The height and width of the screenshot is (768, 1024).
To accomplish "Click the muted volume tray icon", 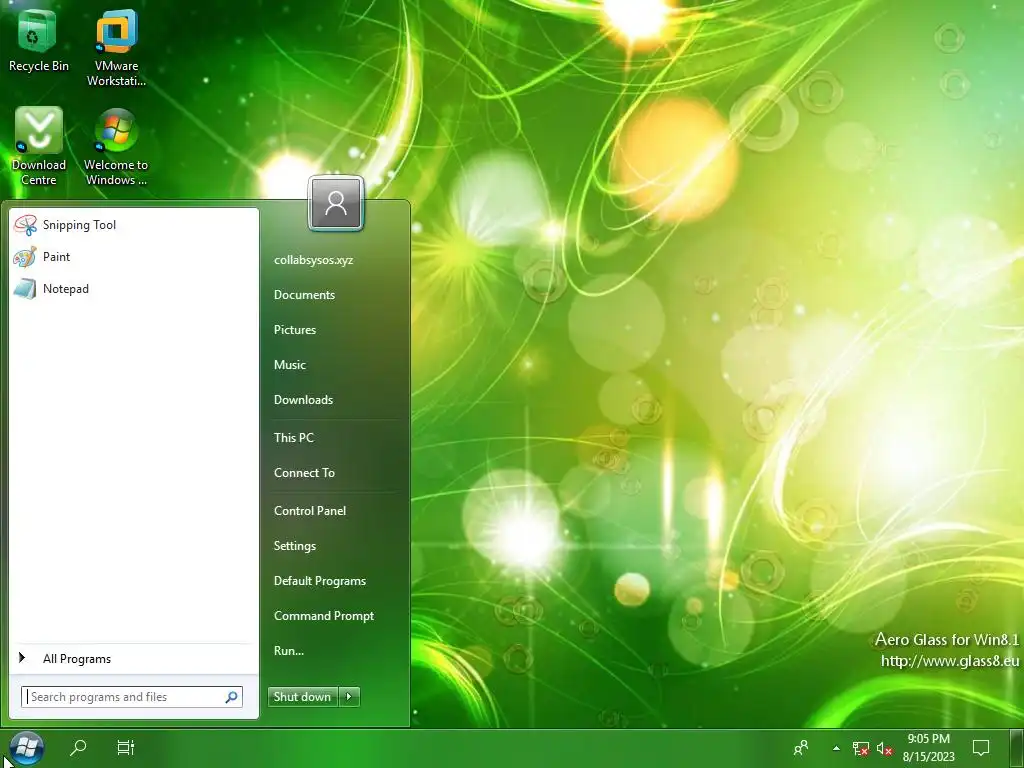I will point(884,748).
